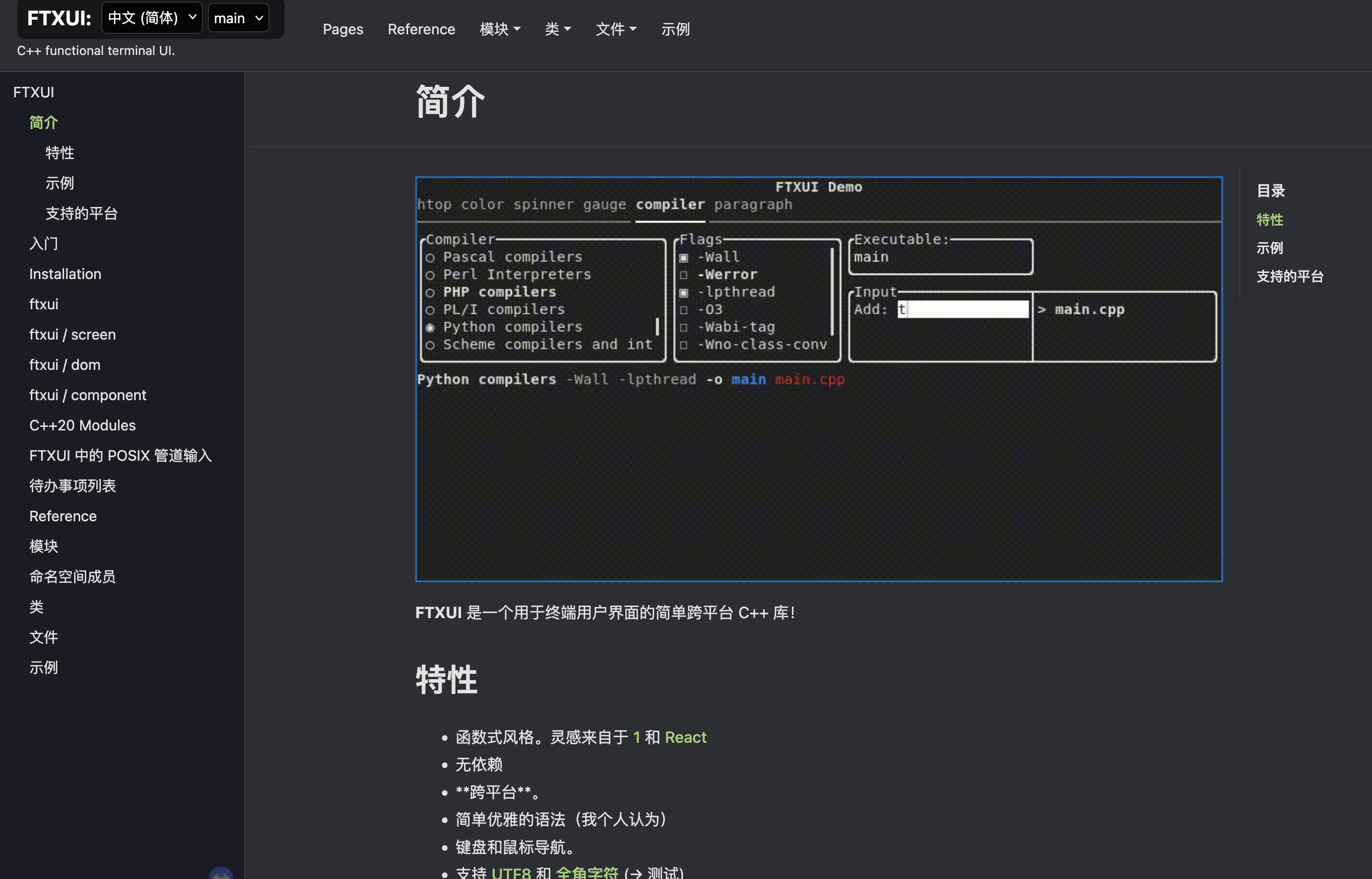The height and width of the screenshot is (879, 1372).
Task: Open the 中文 (简体) language dropdown
Action: (x=152, y=18)
